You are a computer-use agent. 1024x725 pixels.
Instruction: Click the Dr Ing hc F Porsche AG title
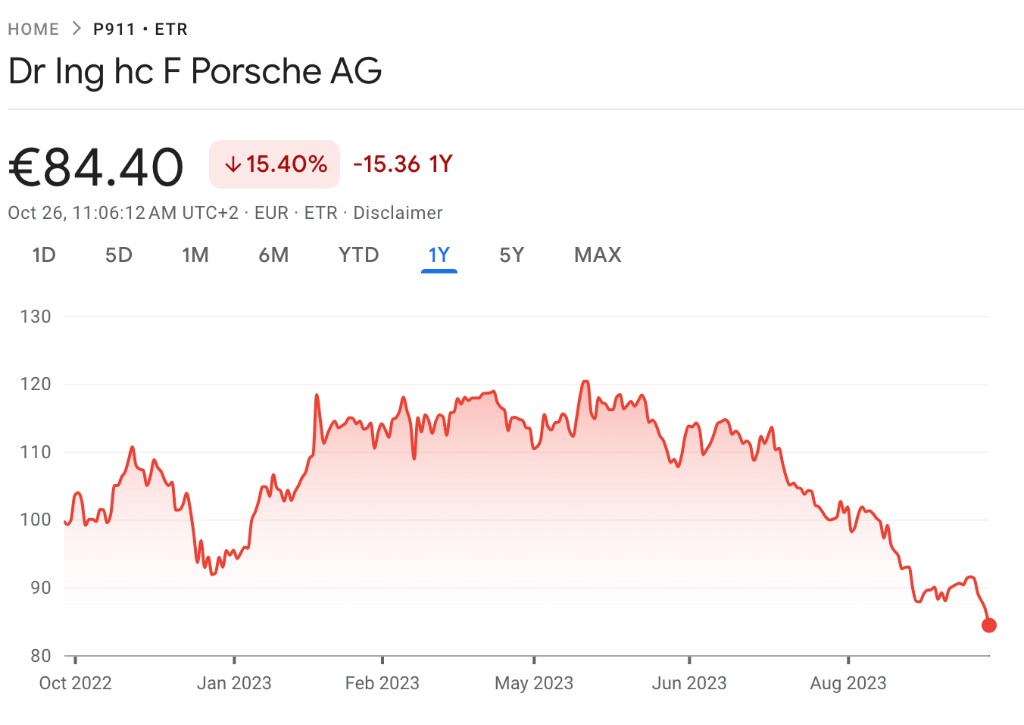pyautogui.click(x=195, y=72)
